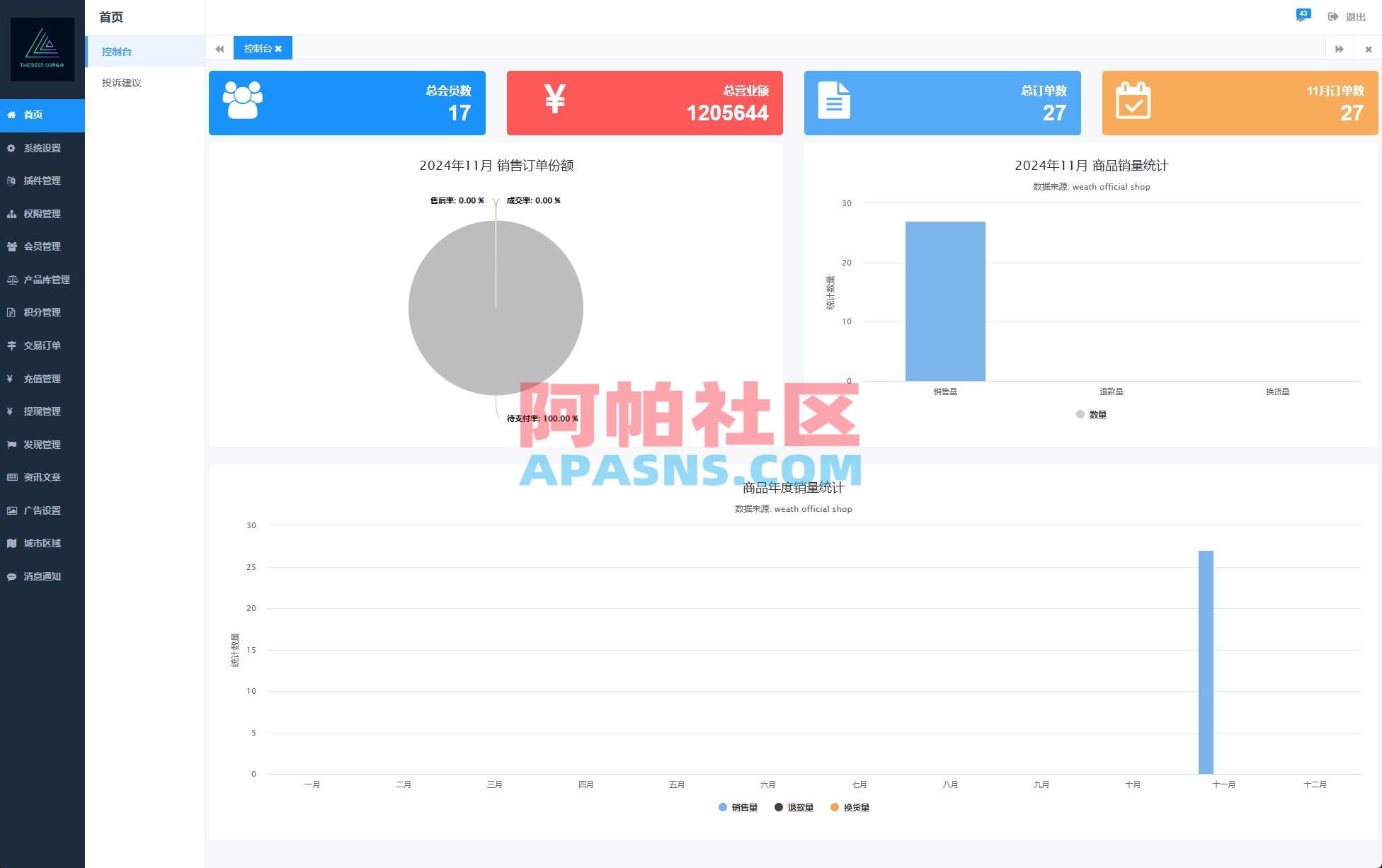Collapse tabs with the double-left arrow
The image size is (1382, 868).
tap(219, 48)
